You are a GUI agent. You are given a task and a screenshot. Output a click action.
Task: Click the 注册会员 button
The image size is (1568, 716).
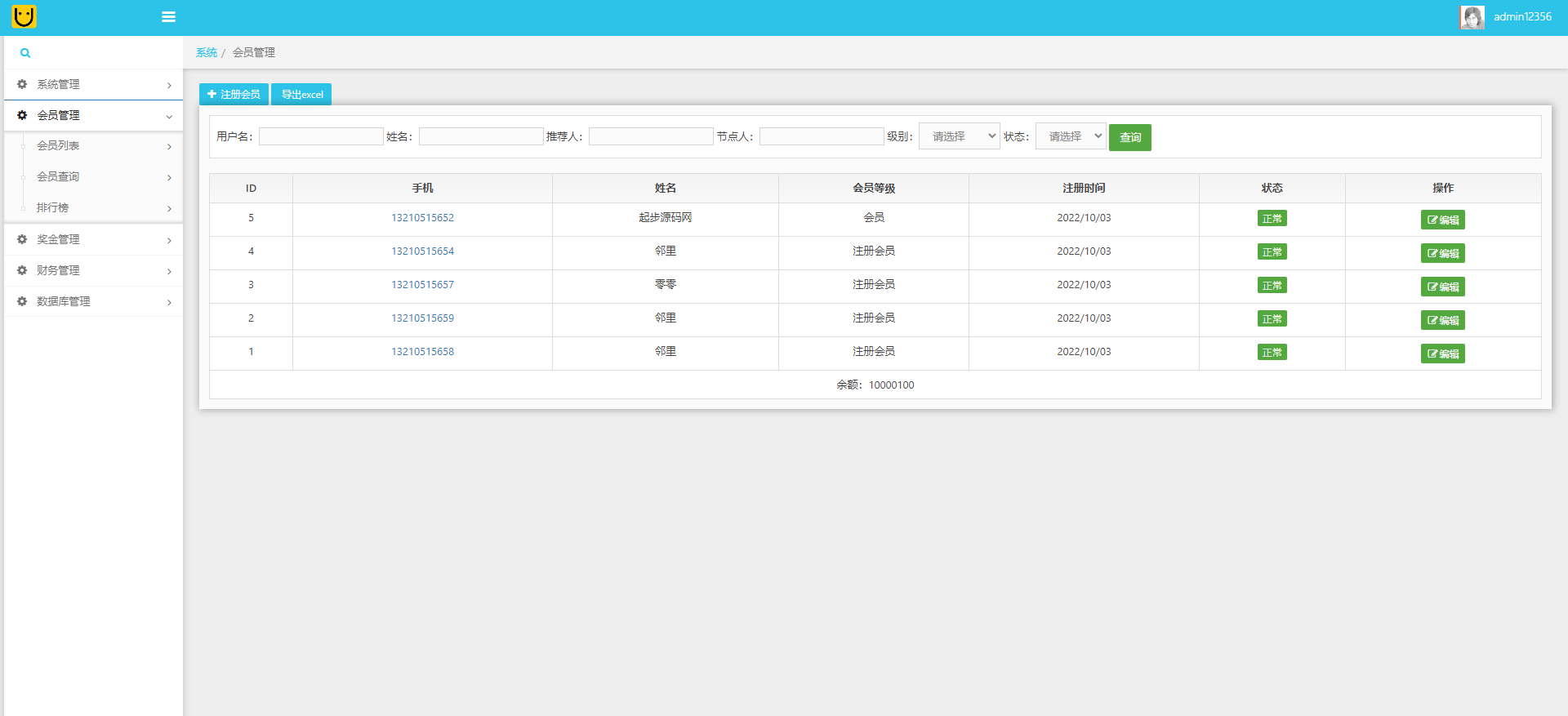point(234,94)
